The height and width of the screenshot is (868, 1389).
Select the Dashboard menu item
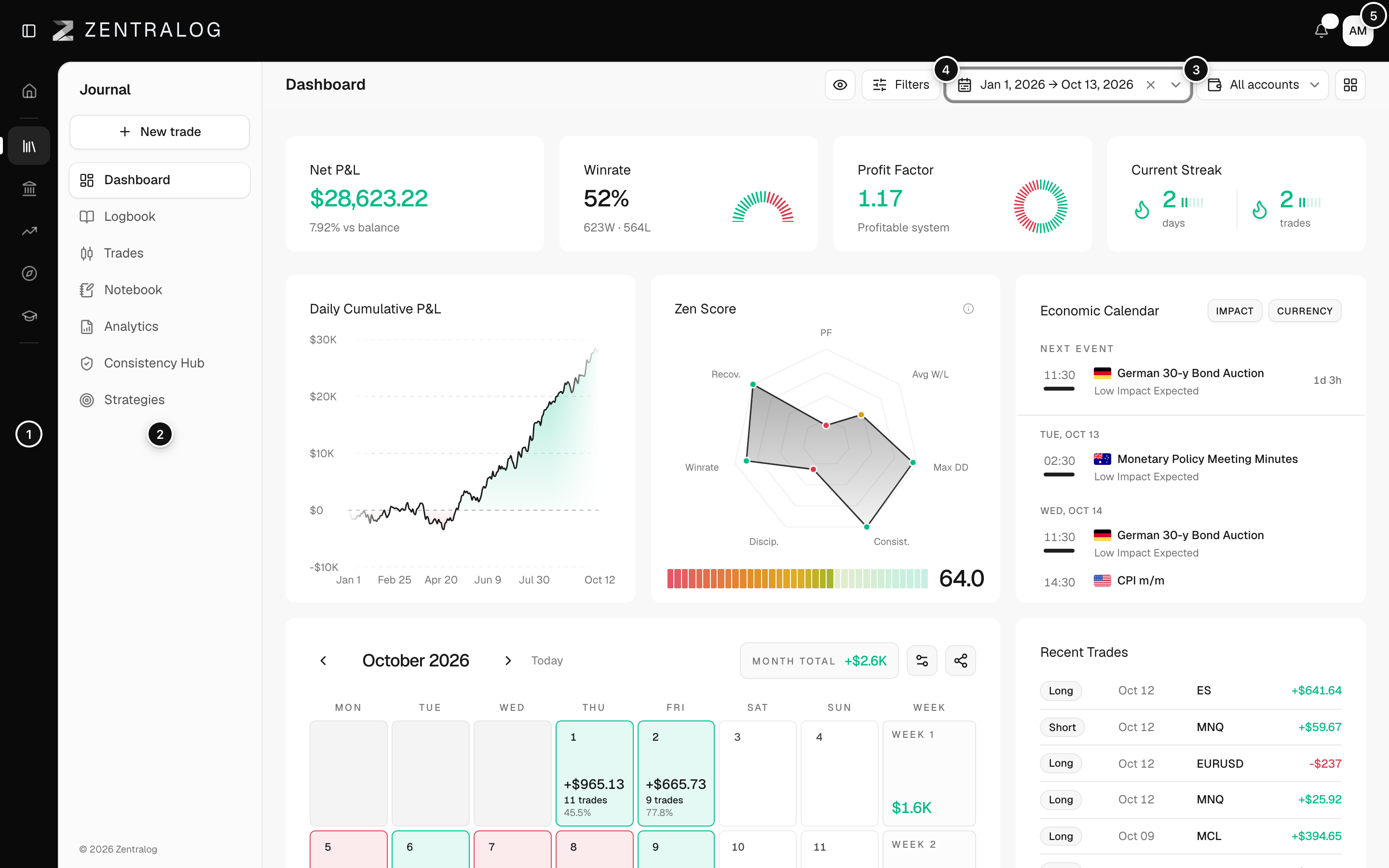160,180
